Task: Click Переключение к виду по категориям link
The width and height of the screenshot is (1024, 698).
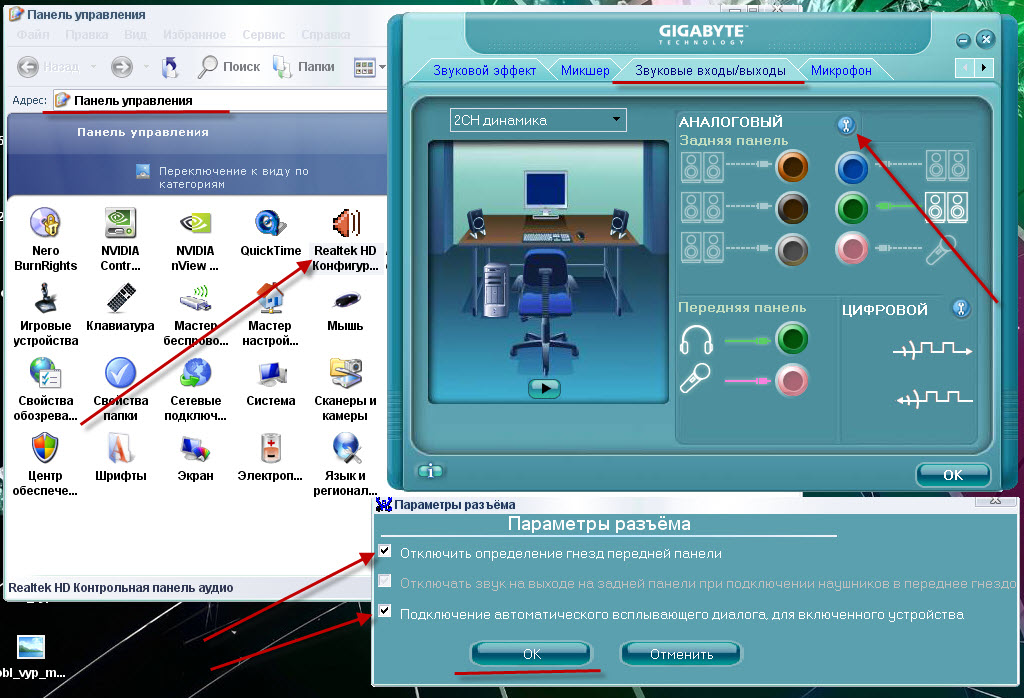Action: [x=233, y=177]
